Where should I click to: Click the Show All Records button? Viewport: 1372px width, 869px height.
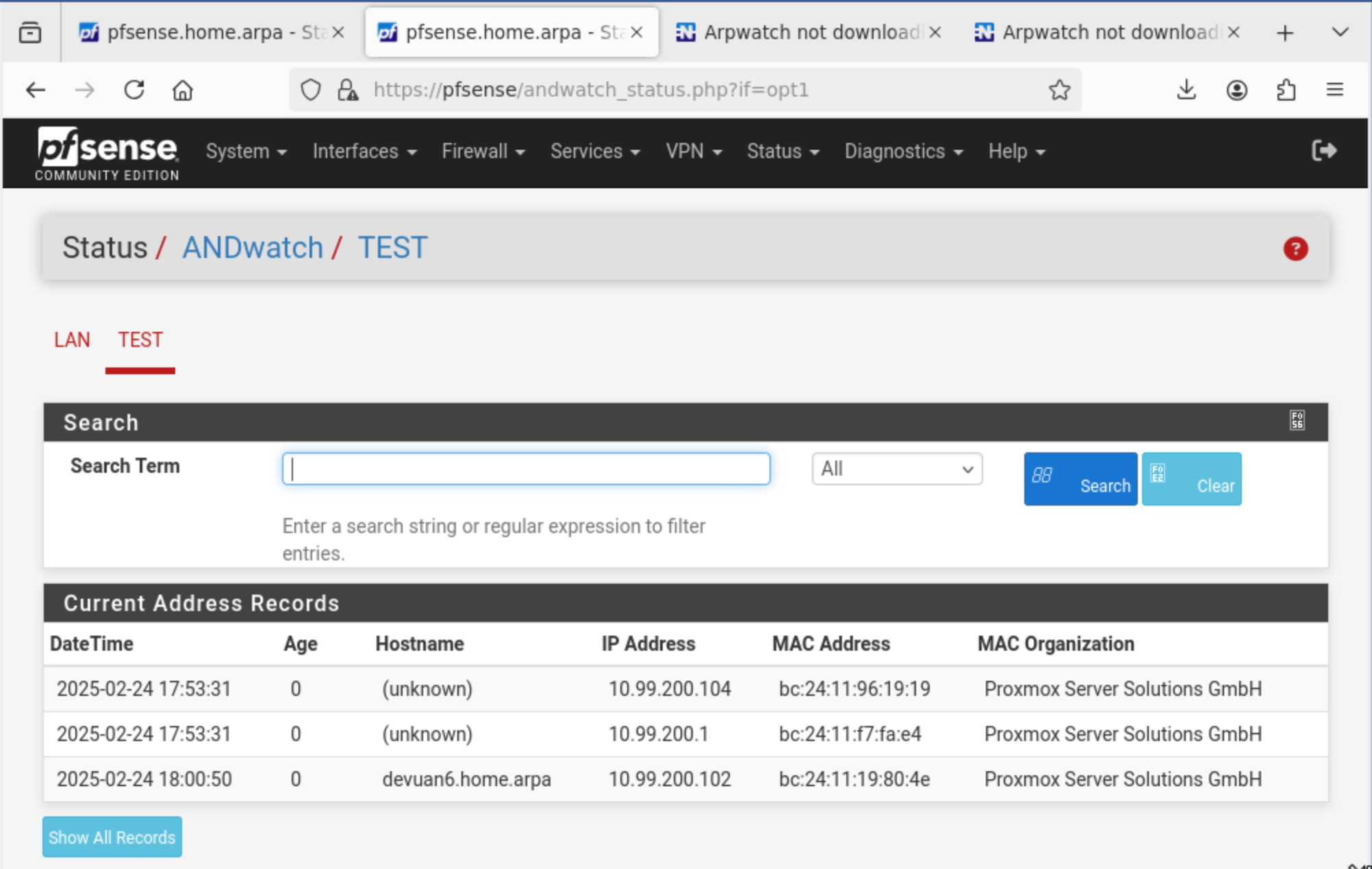coord(112,837)
